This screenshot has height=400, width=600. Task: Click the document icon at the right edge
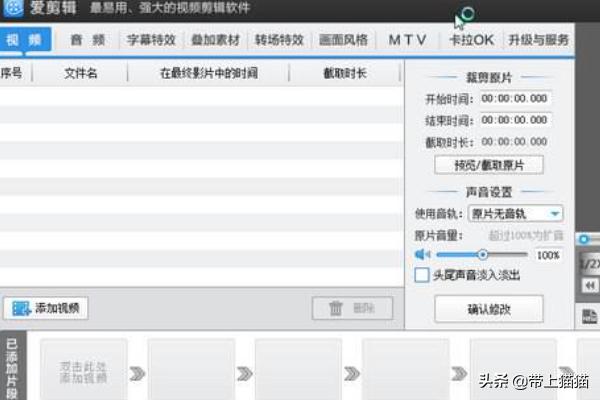point(589,316)
